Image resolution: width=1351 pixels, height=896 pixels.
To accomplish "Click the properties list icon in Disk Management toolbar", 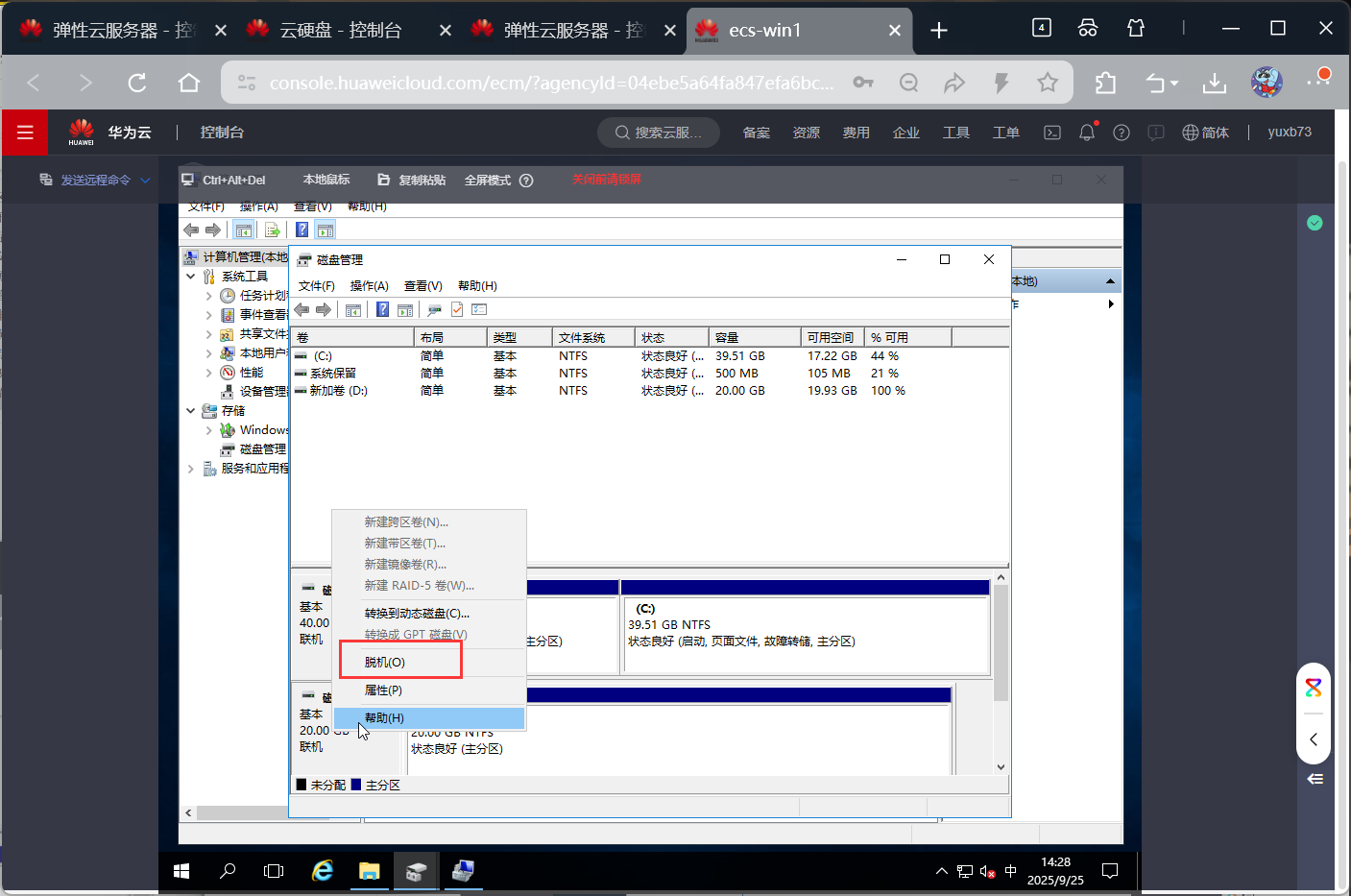I will pyautogui.click(x=479, y=309).
